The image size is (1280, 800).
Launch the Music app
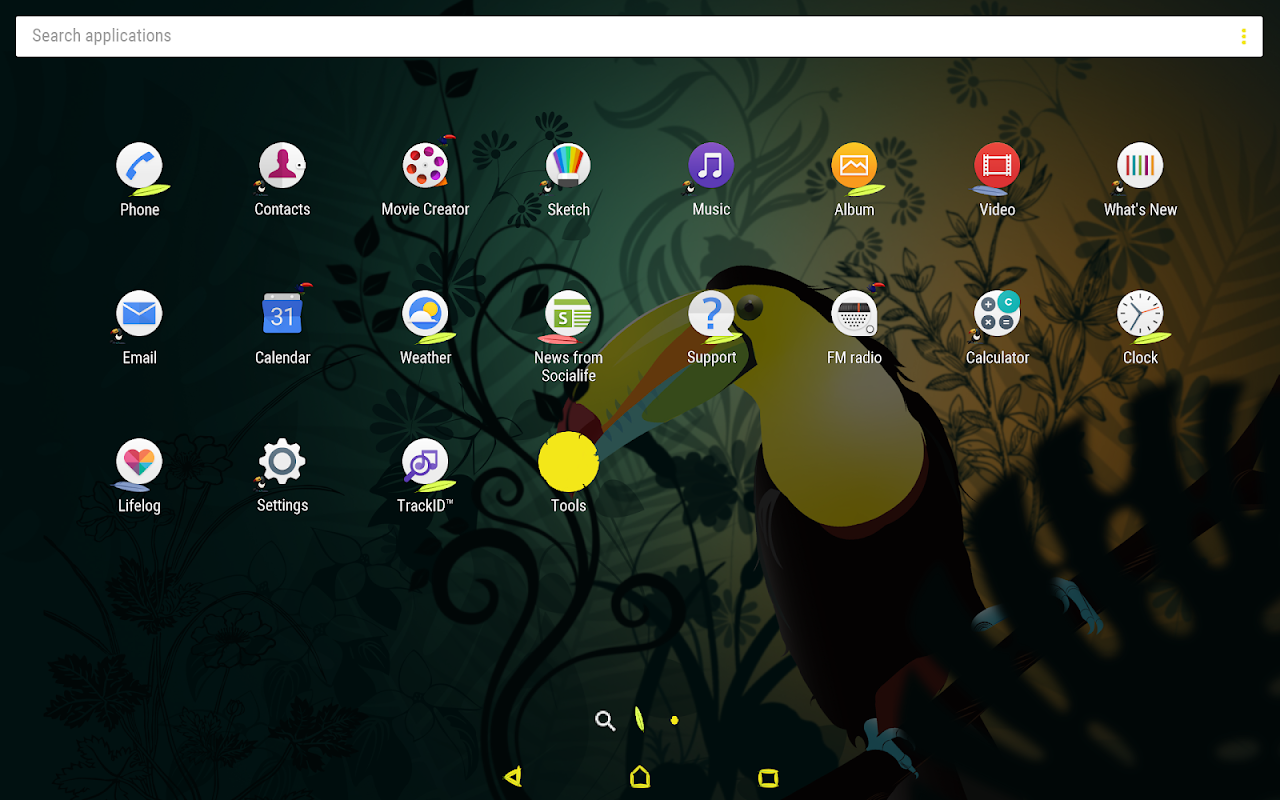tap(711, 167)
